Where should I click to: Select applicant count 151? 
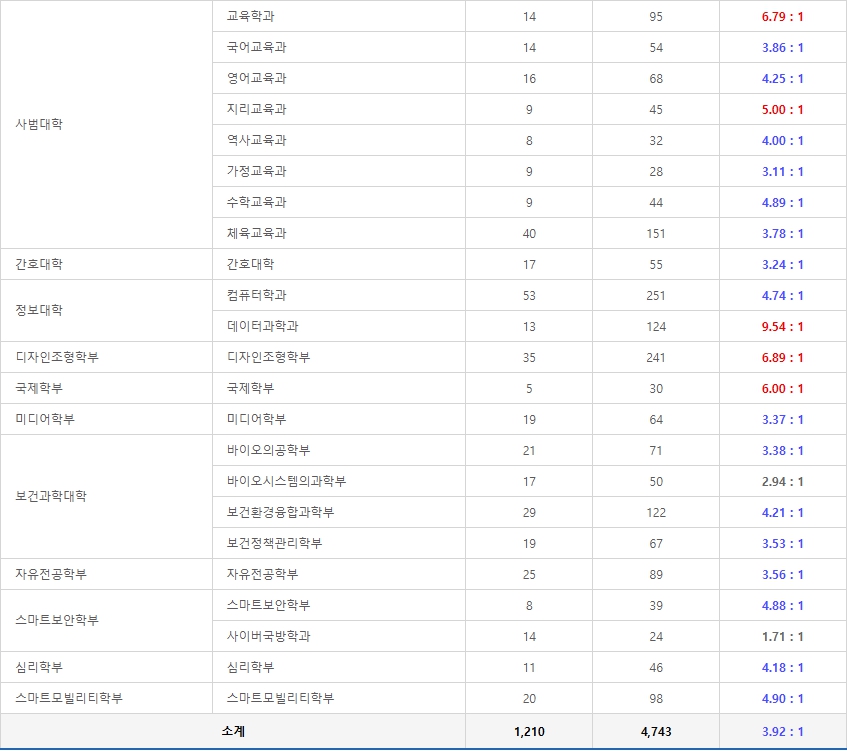656,234
